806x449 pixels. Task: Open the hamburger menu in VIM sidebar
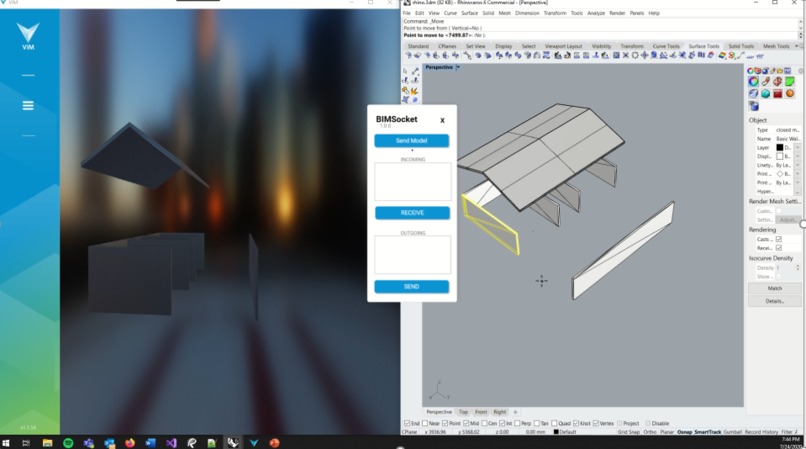(x=28, y=105)
